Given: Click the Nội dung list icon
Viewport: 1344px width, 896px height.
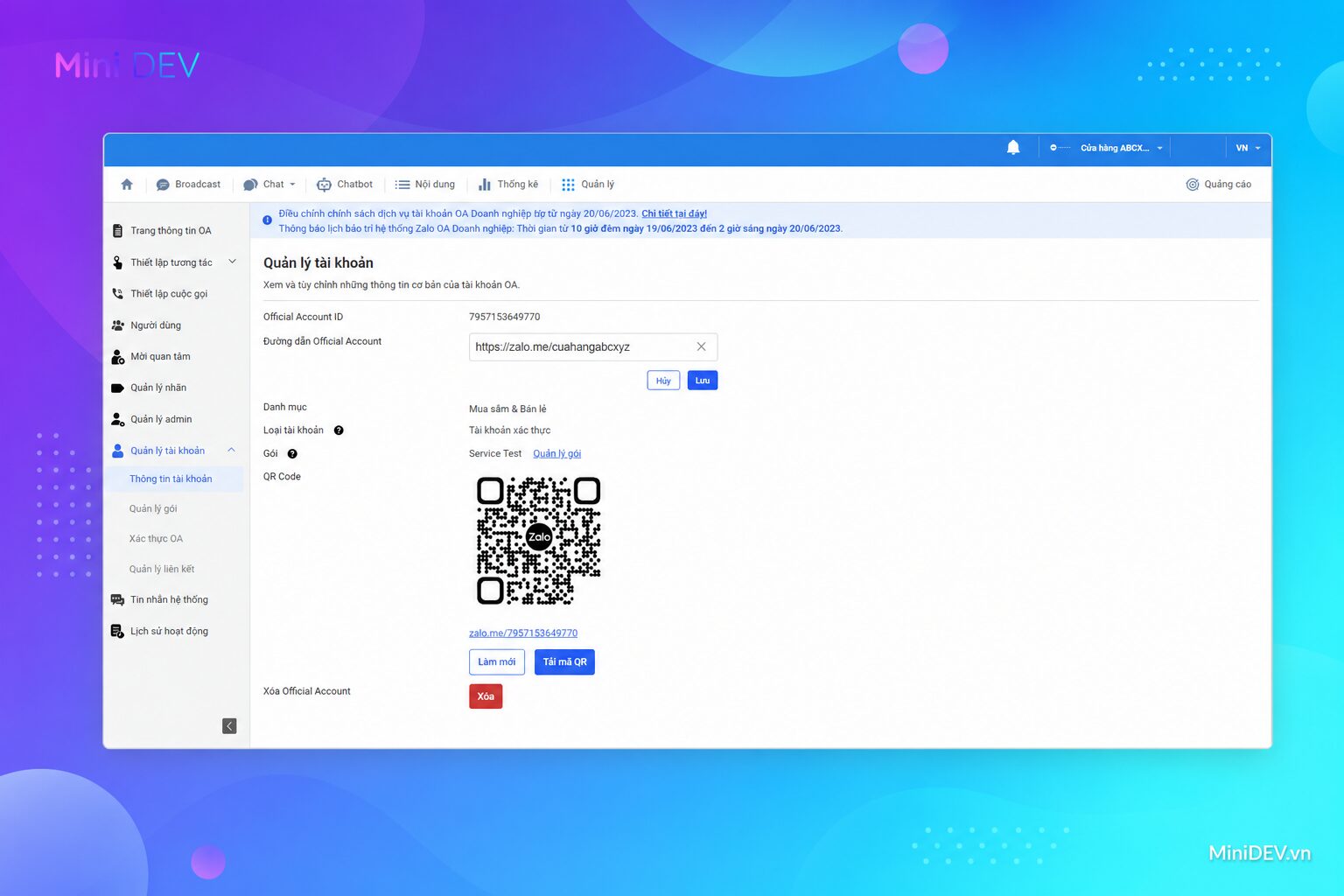Looking at the screenshot, I should [402, 185].
